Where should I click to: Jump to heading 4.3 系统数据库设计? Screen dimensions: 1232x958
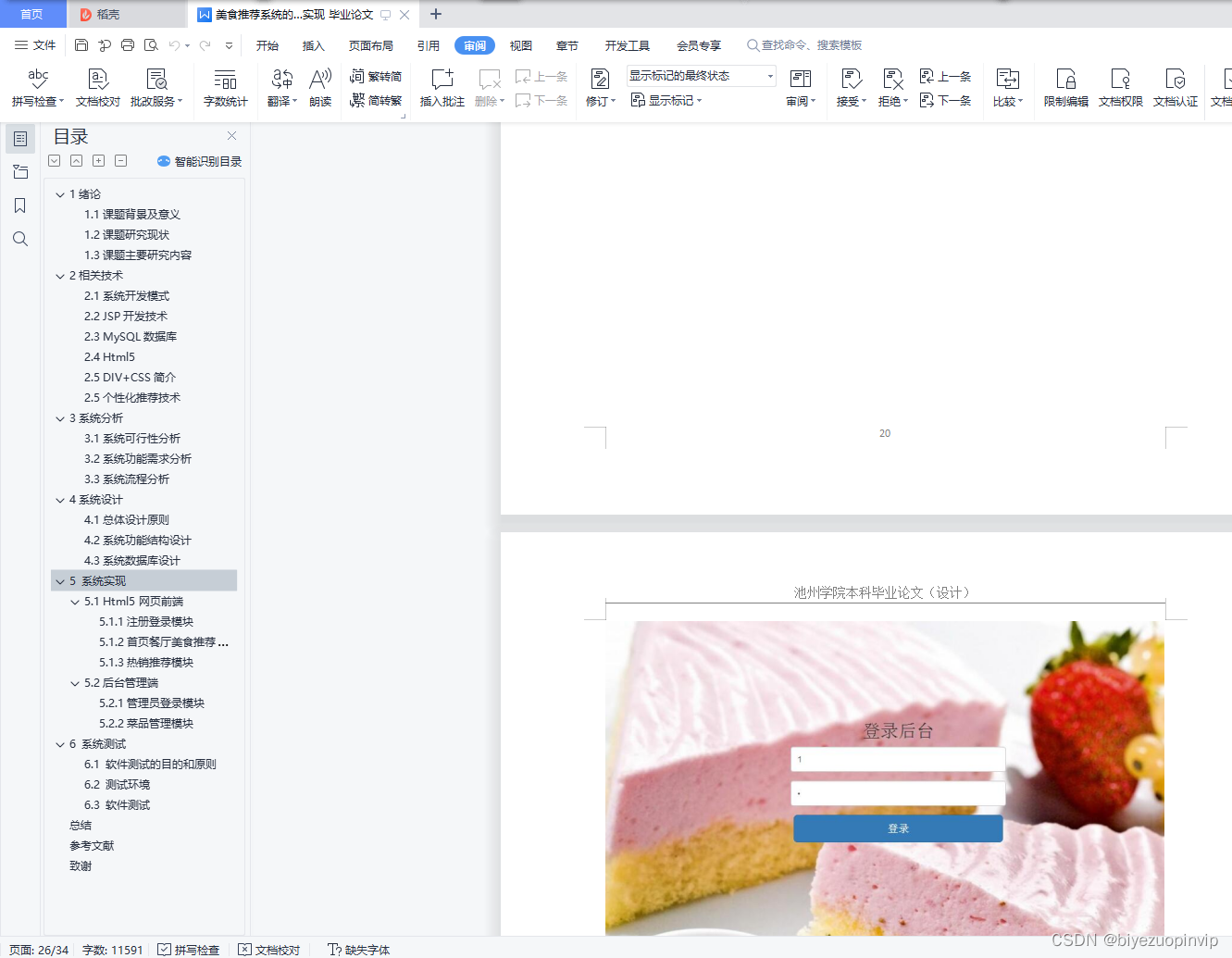[132, 561]
